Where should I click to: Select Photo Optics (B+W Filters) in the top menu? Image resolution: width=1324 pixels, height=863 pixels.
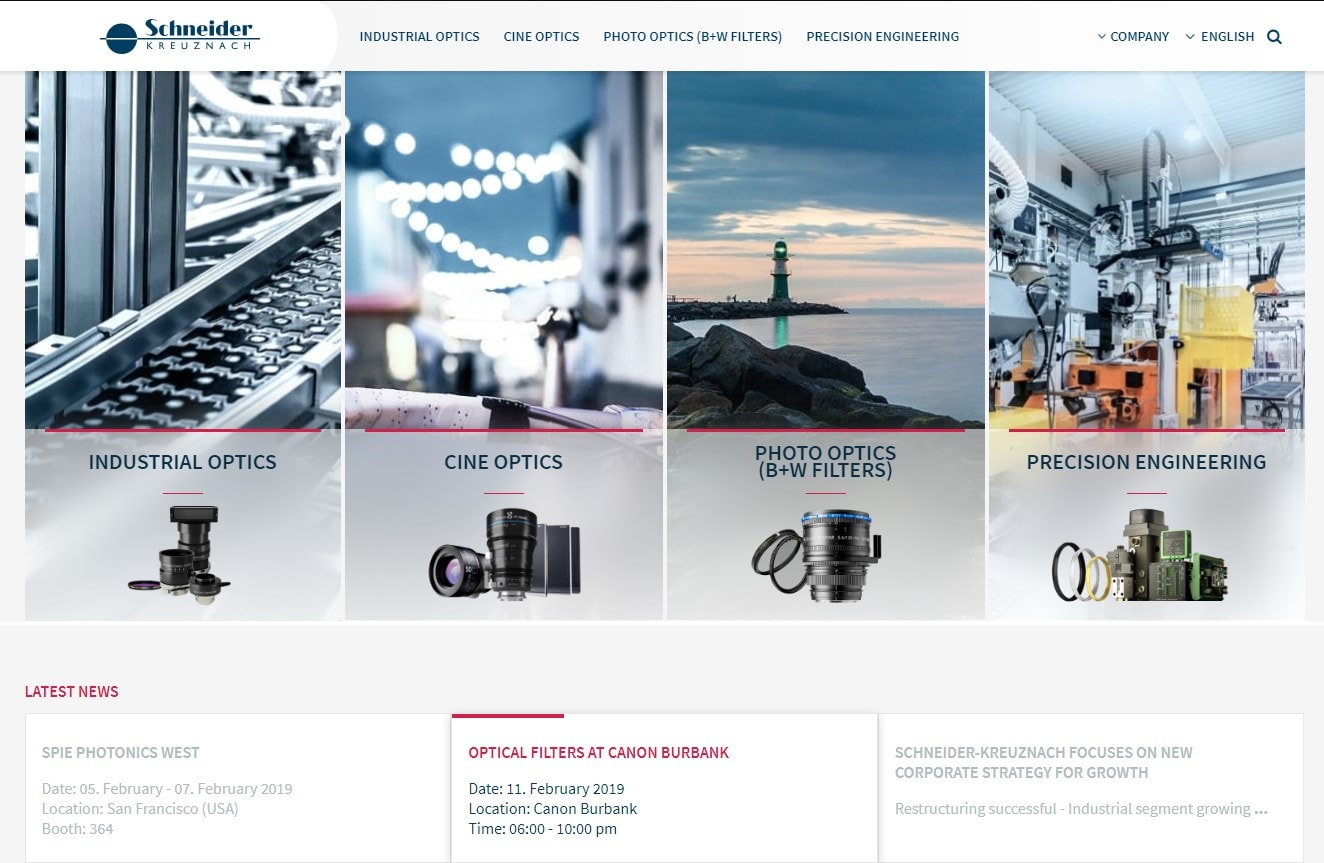(693, 37)
